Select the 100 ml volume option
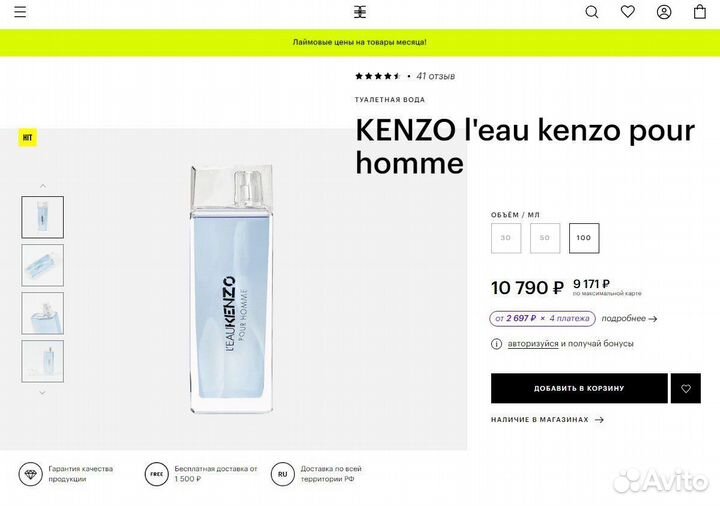The width and height of the screenshot is (720, 506). (584, 238)
